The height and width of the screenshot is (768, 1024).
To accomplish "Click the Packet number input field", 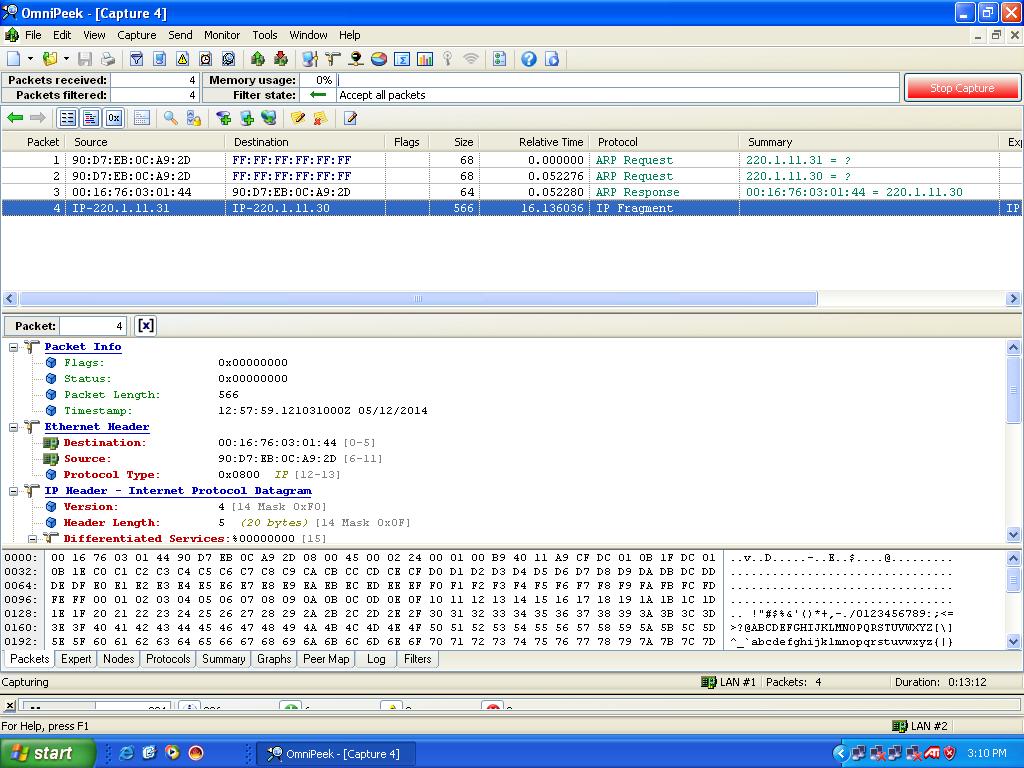I will point(93,325).
